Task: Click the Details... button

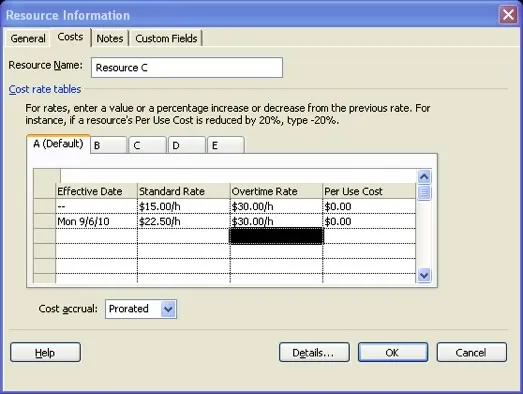Action: coord(314,352)
